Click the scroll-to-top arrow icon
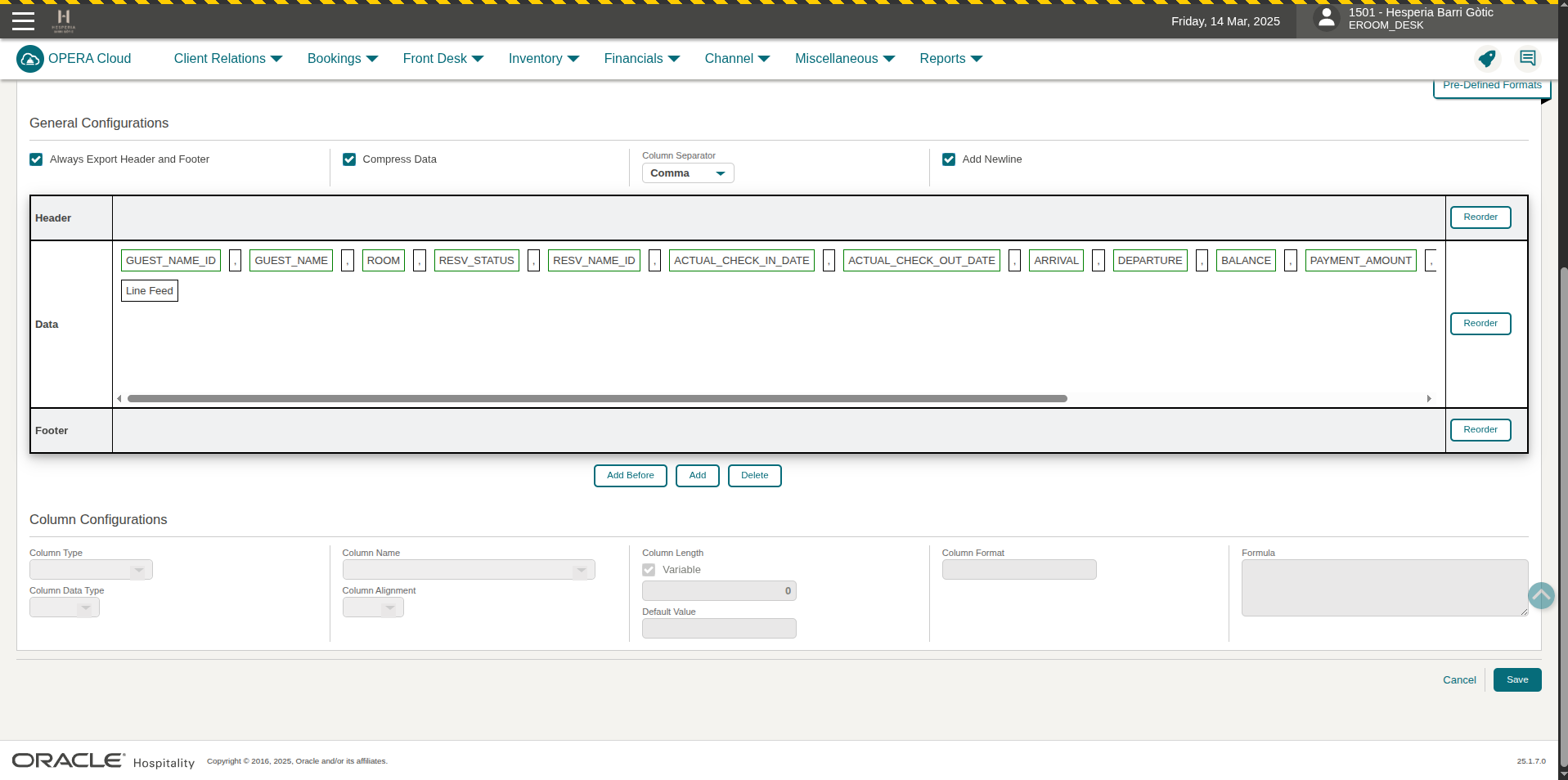Image resolution: width=1568 pixels, height=780 pixels. coord(1540,595)
